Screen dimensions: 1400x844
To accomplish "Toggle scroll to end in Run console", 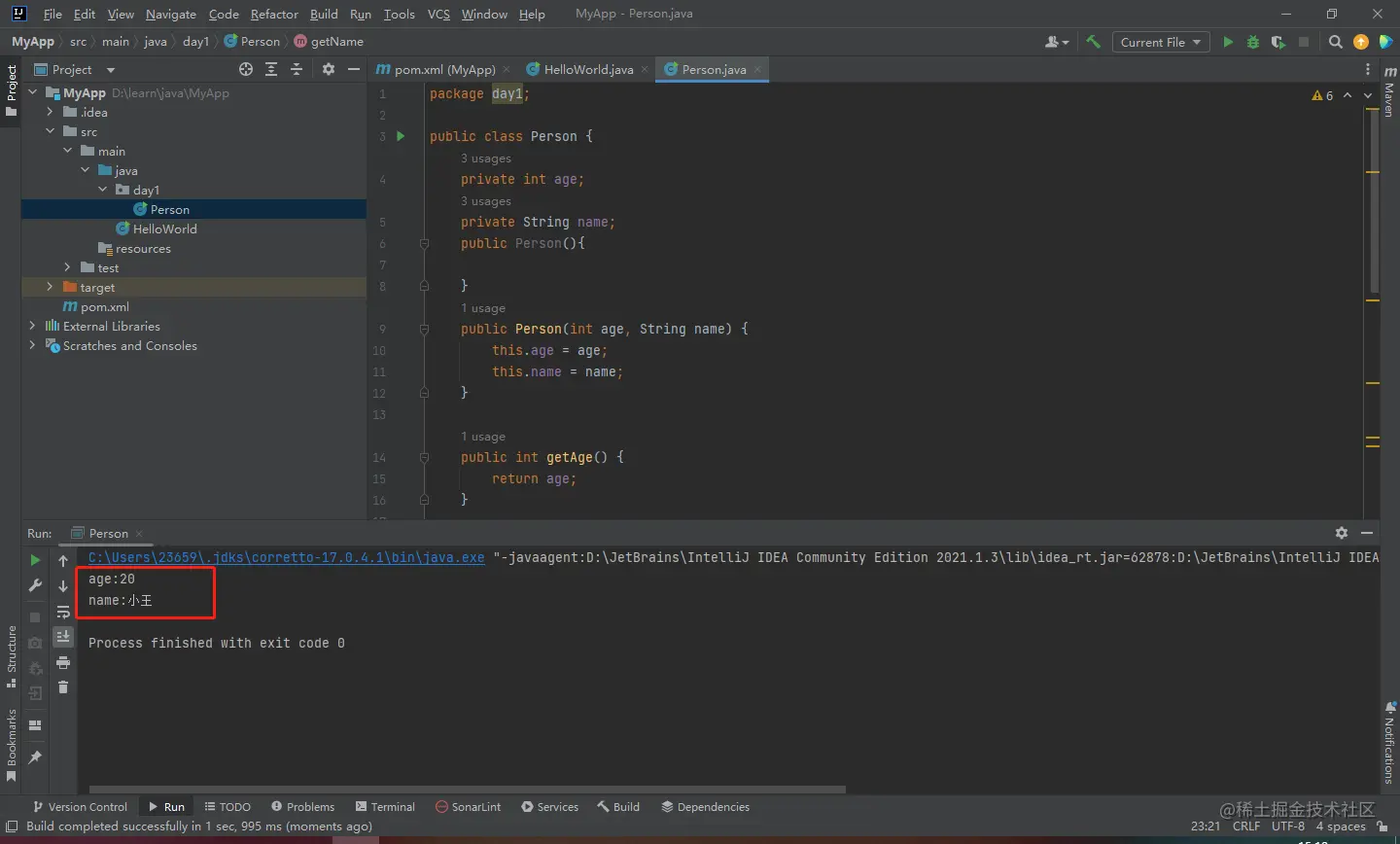I will pos(63,637).
